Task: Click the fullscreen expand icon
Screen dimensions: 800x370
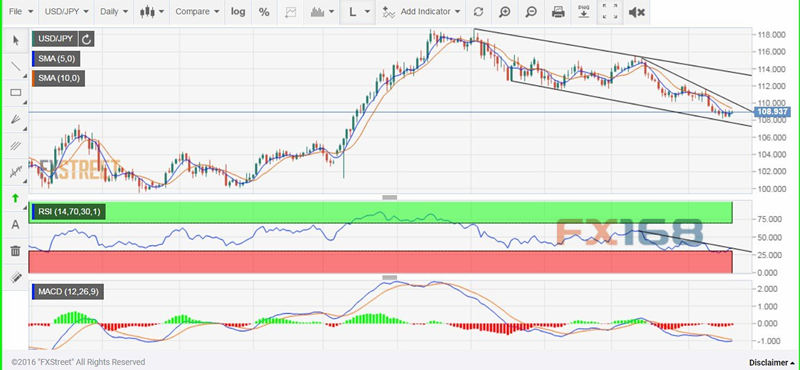Action: pos(609,12)
